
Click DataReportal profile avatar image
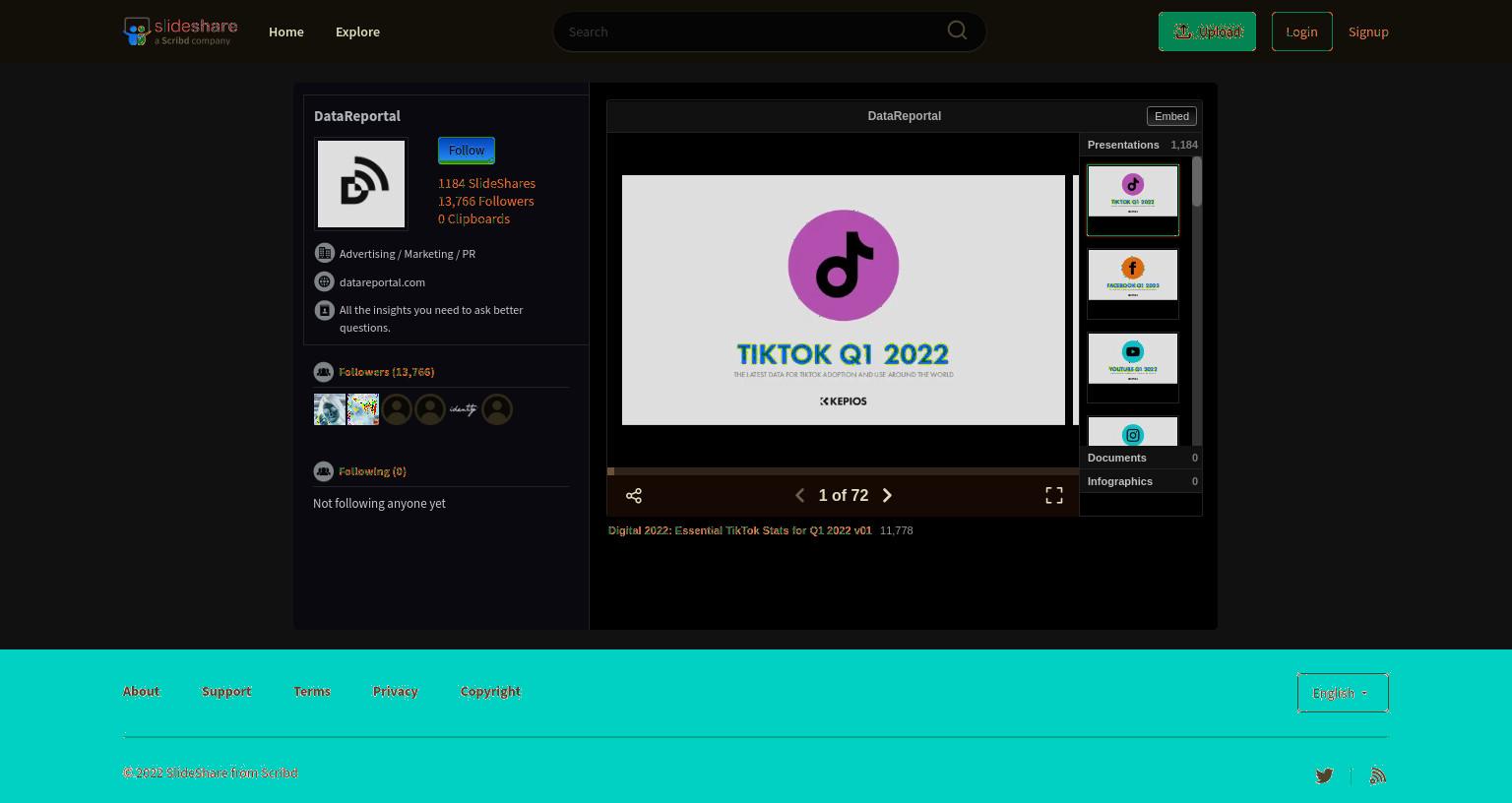pos(361,184)
